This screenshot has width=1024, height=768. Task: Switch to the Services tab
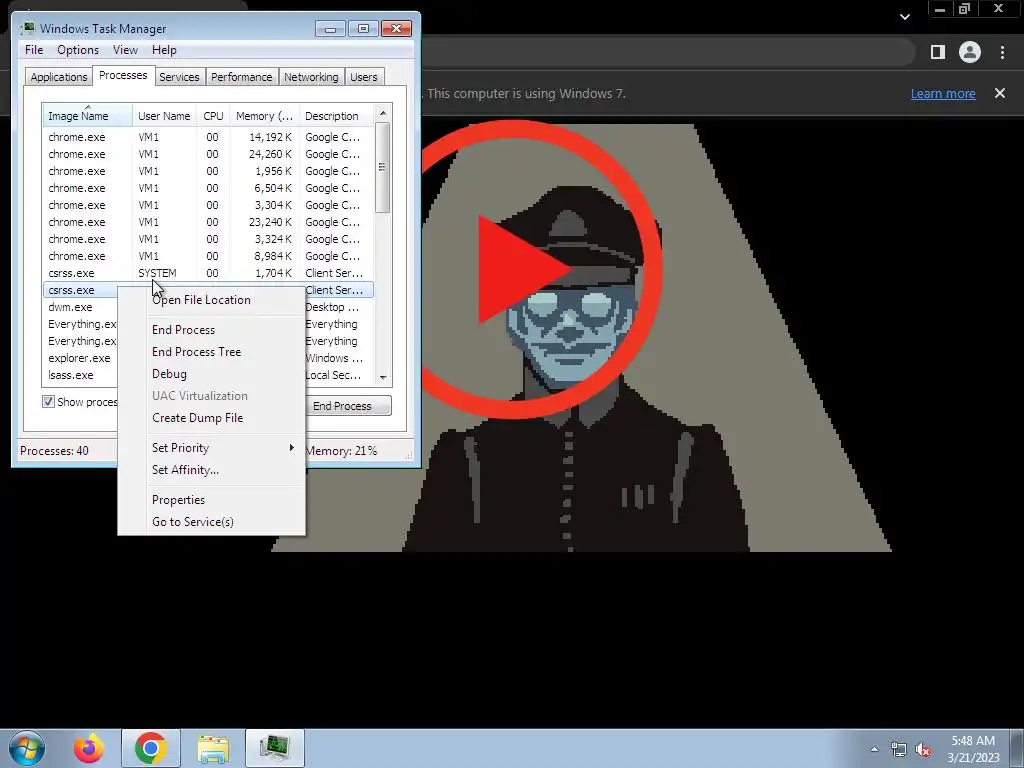click(179, 77)
